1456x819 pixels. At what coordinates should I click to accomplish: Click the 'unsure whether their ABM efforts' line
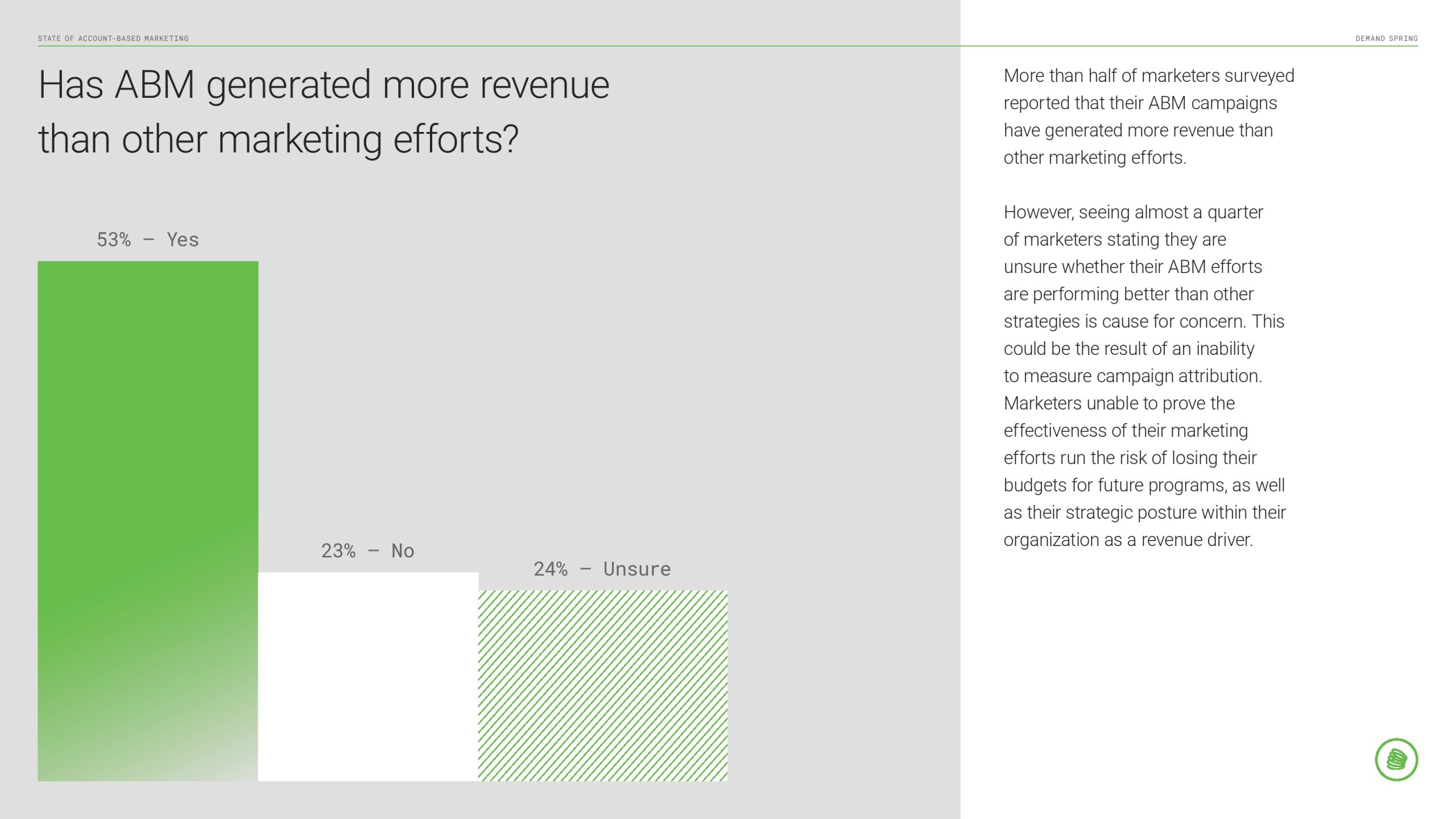click(1132, 267)
